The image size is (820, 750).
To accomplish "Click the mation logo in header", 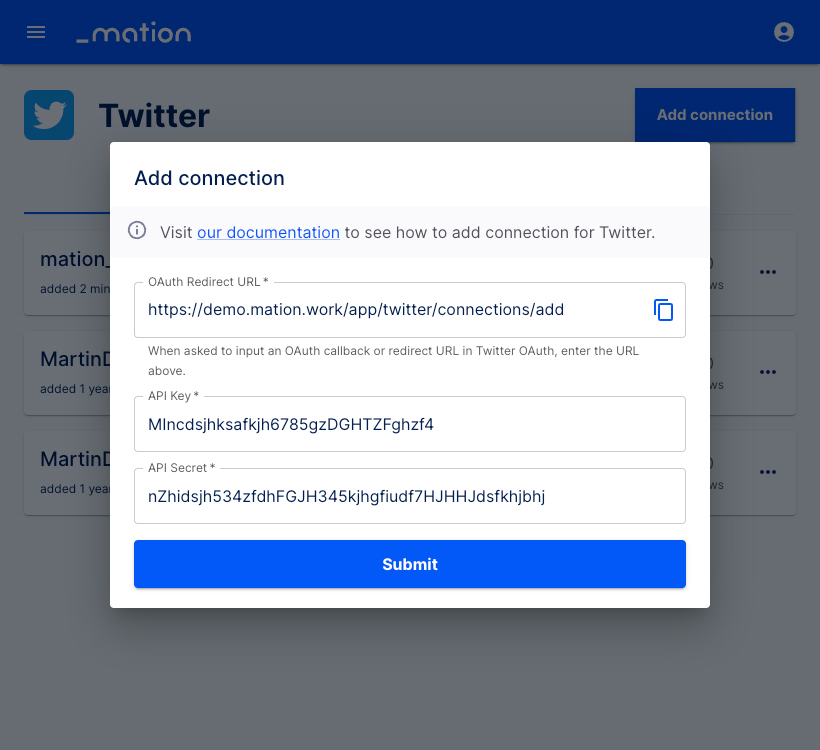I will (134, 32).
